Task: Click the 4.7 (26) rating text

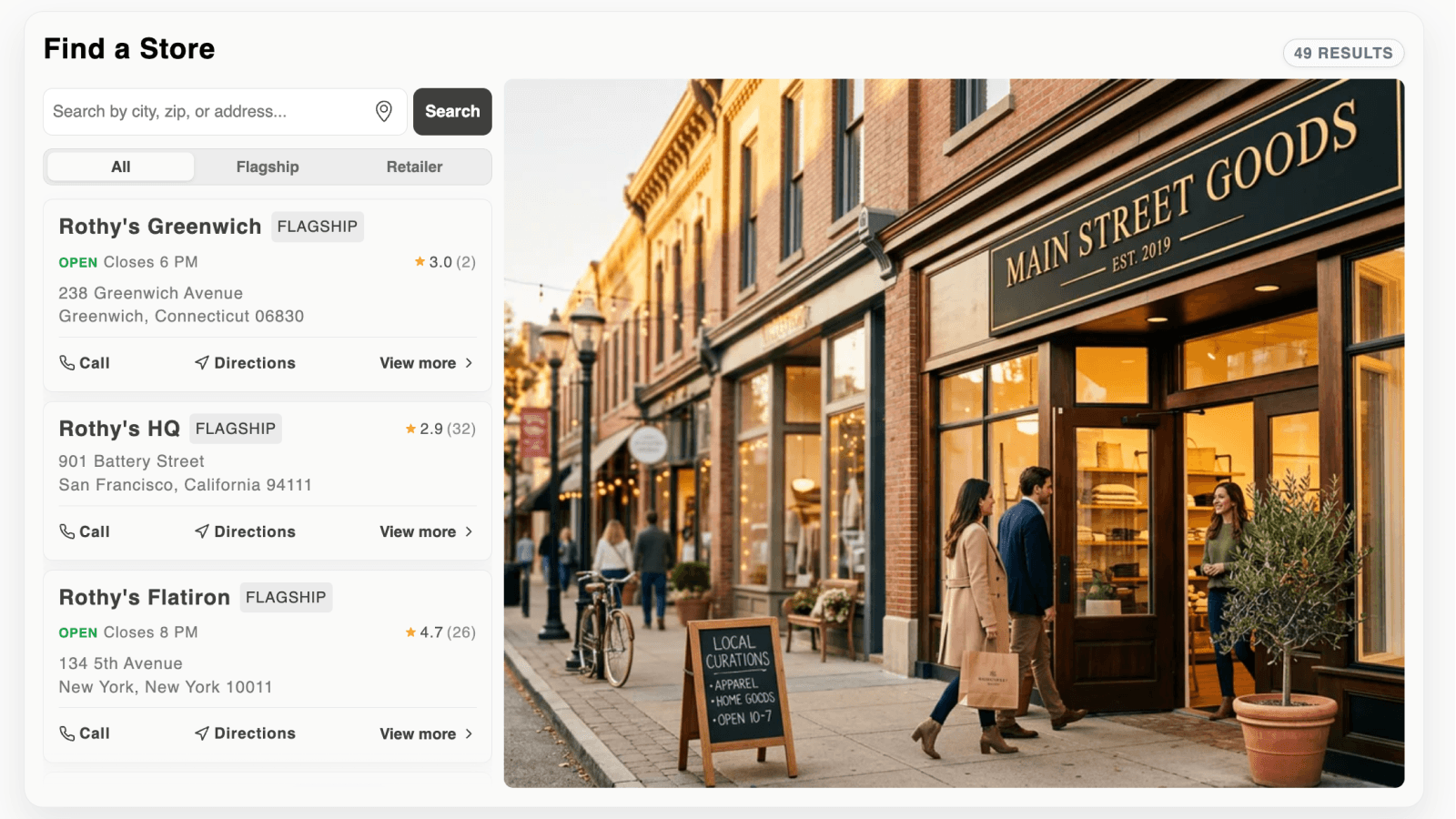Action: tap(448, 632)
